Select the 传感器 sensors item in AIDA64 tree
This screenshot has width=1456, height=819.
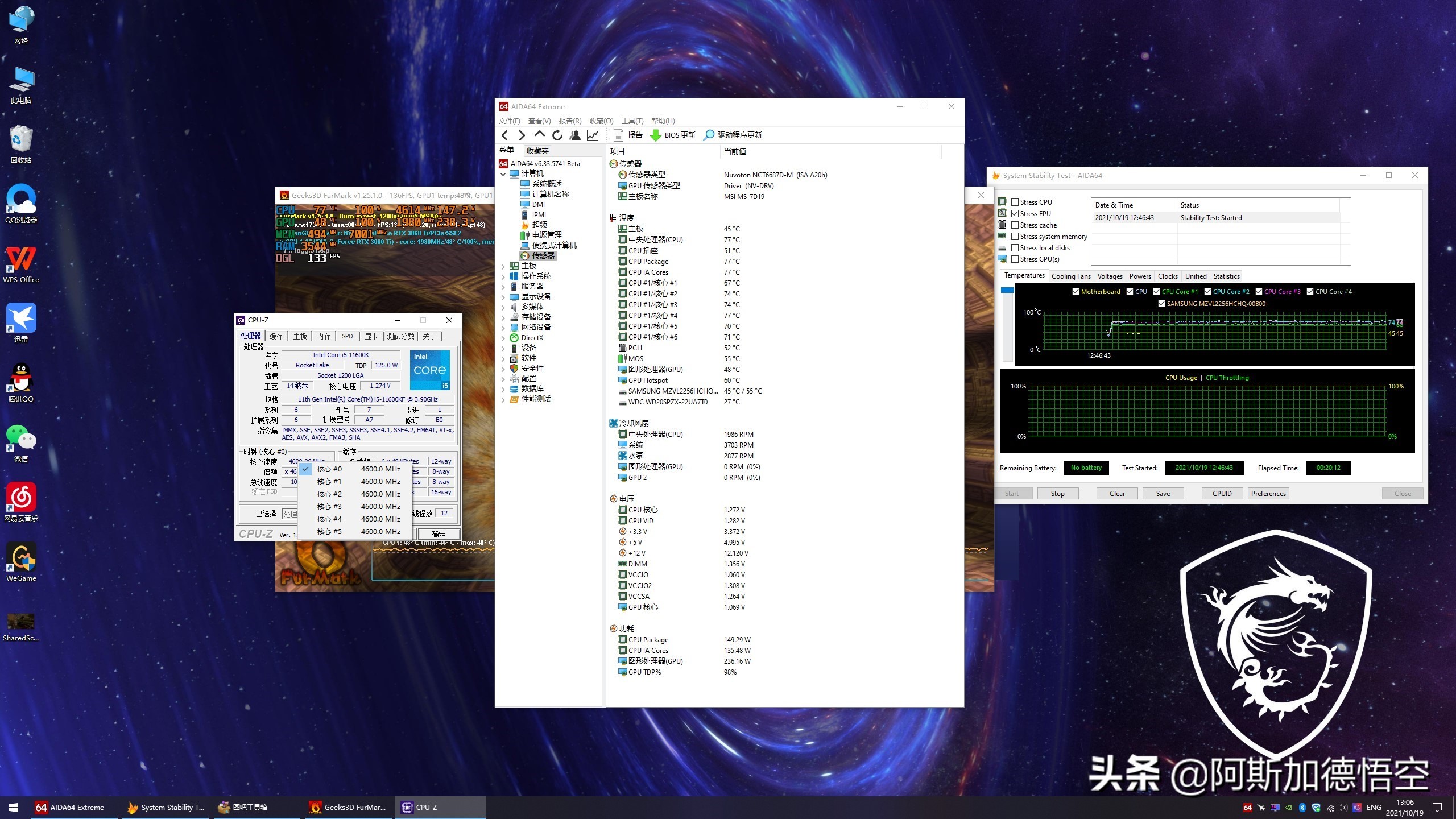pos(542,255)
